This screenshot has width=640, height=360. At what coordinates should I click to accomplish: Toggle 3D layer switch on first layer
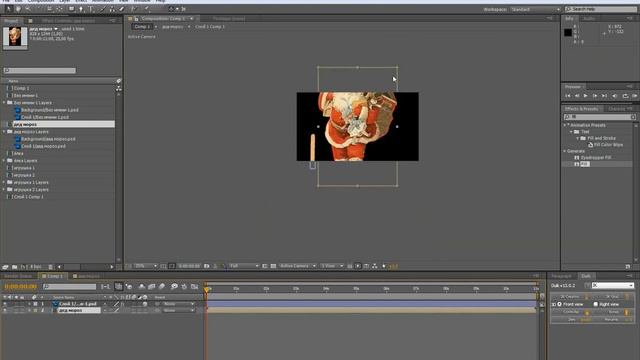point(145,304)
